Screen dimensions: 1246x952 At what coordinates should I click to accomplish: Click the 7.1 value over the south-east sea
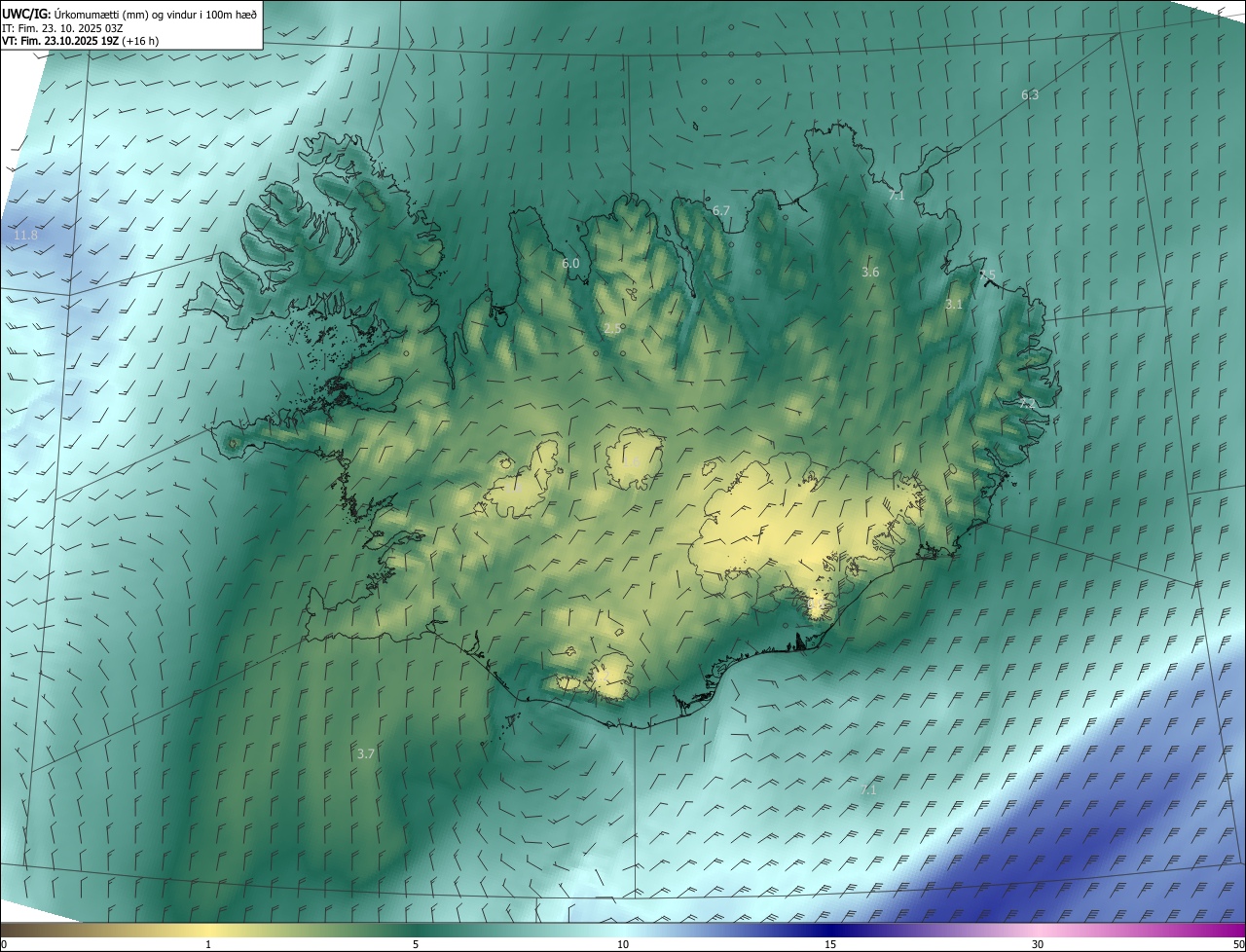(x=868, y=789)
